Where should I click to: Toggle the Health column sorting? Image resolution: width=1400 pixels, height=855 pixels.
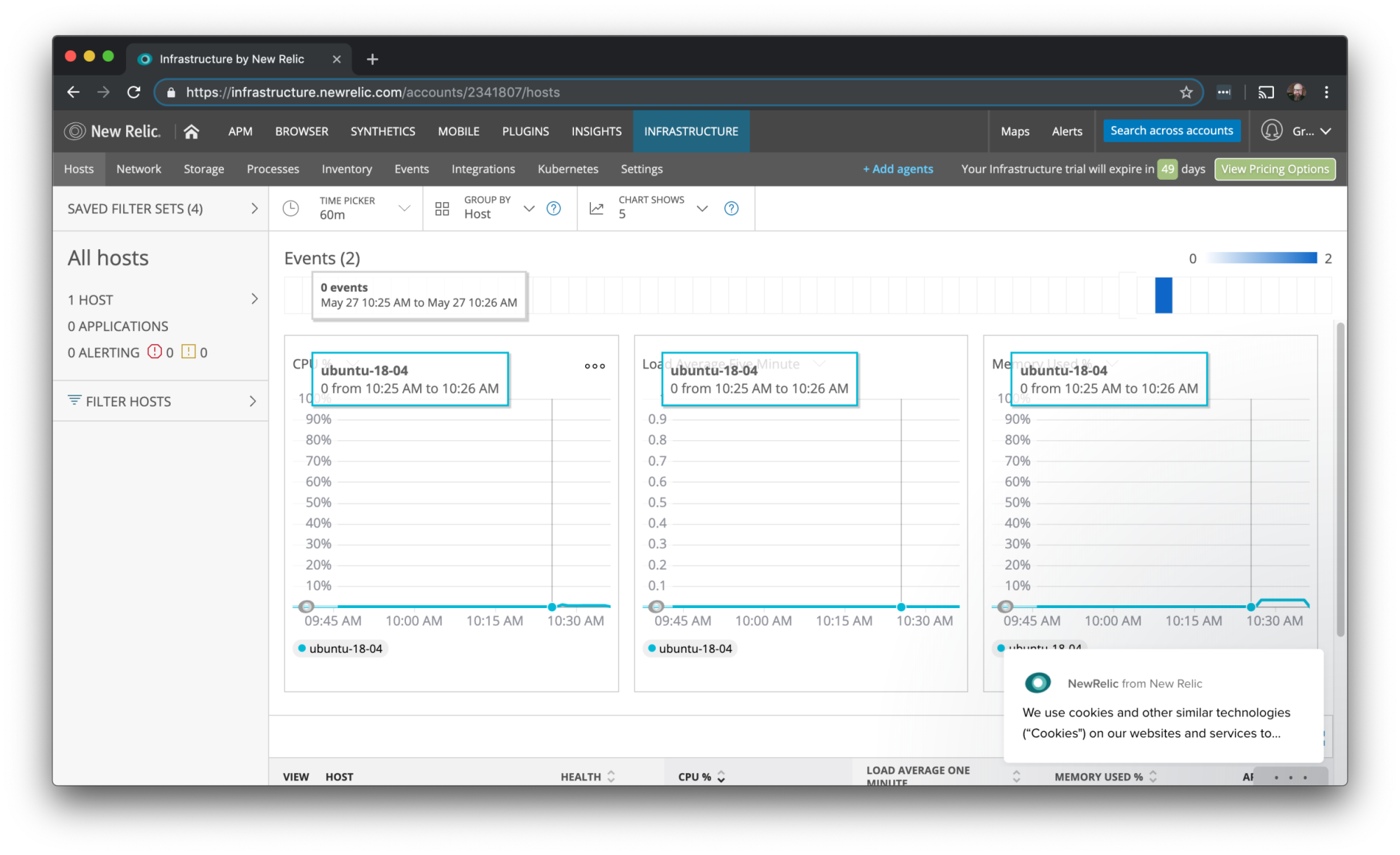coord(611,777)
